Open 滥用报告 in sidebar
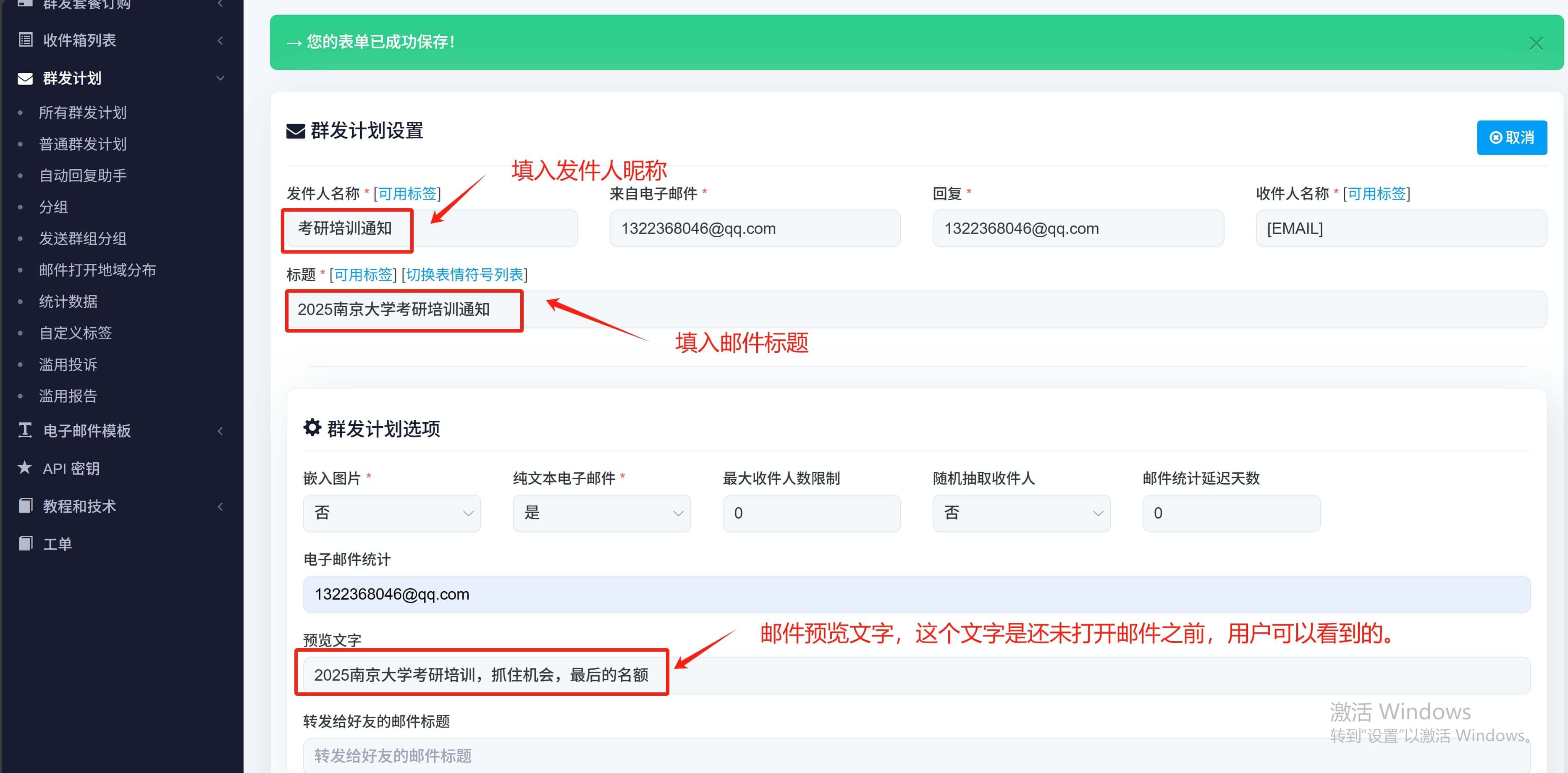 [x=68, y=396]
